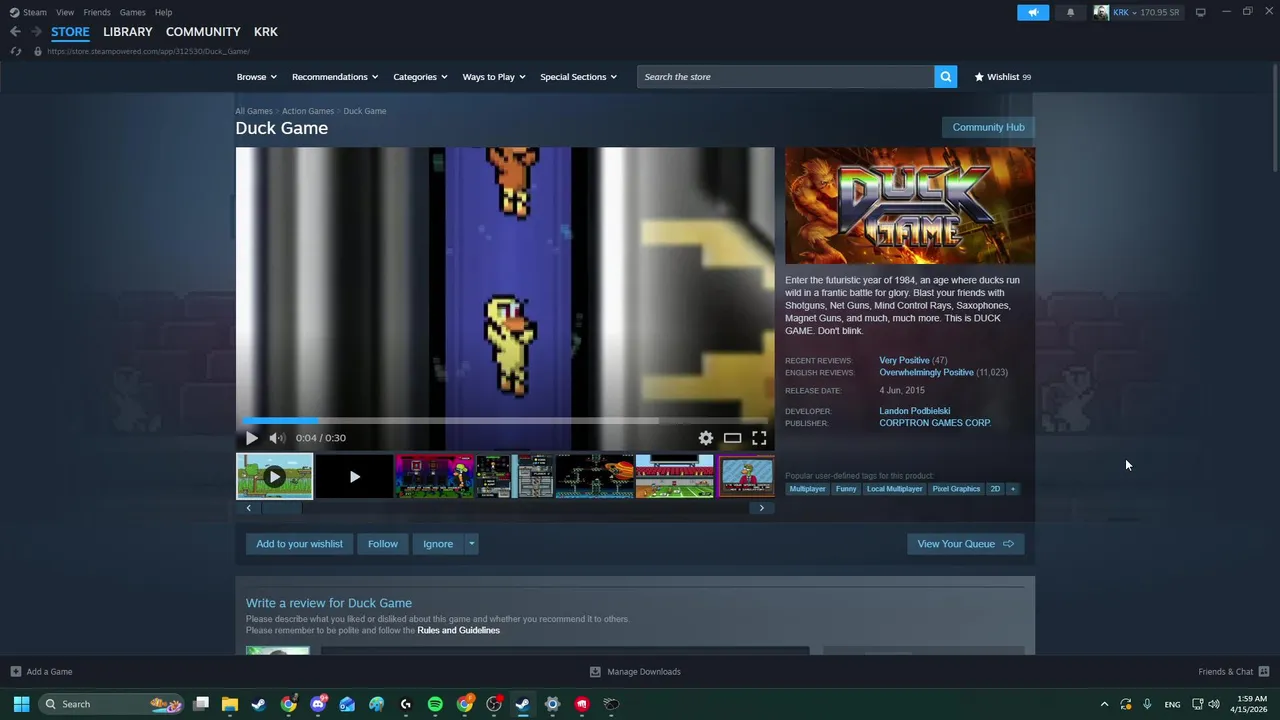Ignore Duck Game

(438, 544)
